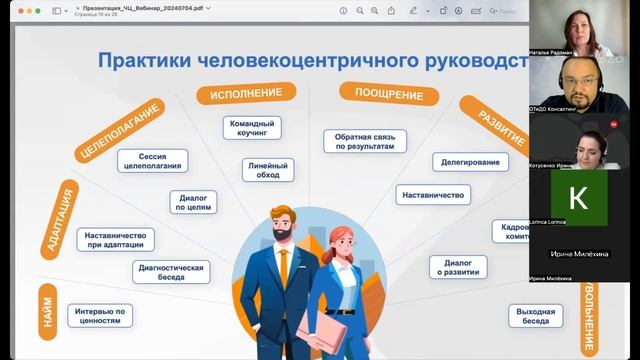The height and width of the screenshot is (360, 640).
Task: Click the 'Линейный обход' box
Action: (x=268, y=170)
